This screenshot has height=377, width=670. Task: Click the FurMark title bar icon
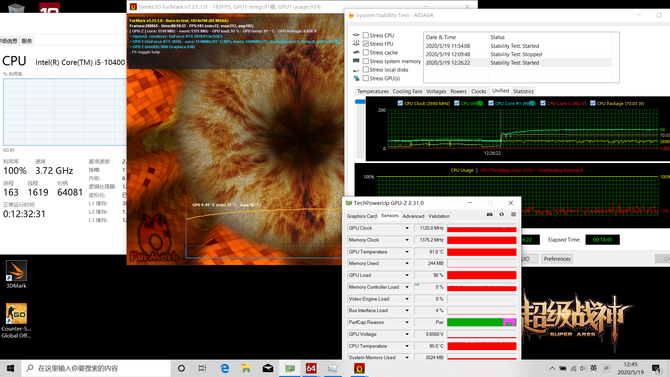click(x=133, y=6)
